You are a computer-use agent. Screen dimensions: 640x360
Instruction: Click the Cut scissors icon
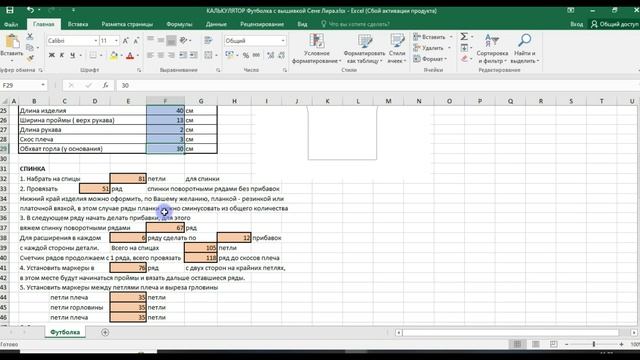tap(30, 37)
